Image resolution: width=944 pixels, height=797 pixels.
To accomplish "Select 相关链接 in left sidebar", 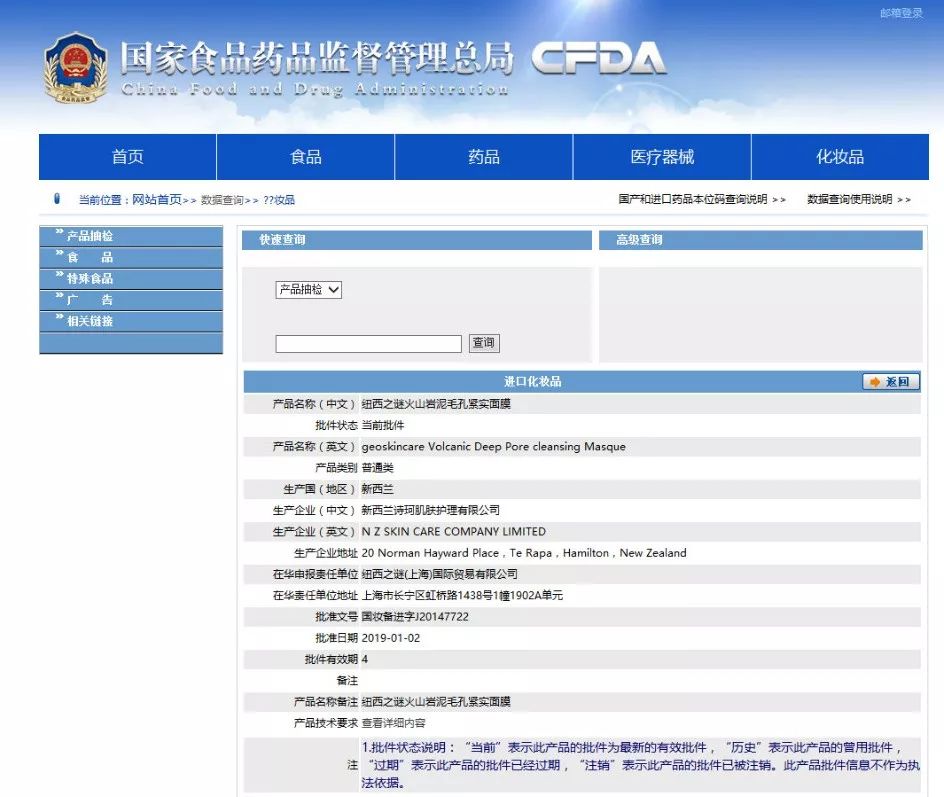I will tap(131, 321).
